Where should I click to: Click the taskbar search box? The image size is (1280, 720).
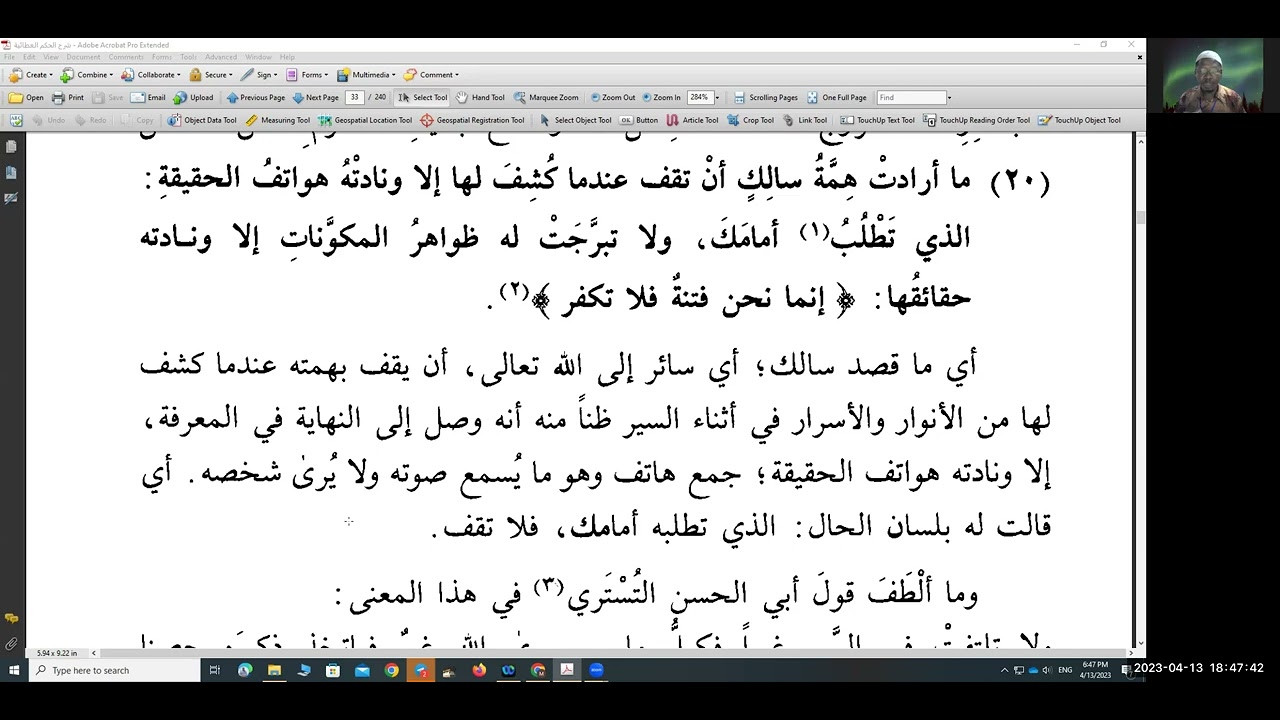click(x=115, y=670)
